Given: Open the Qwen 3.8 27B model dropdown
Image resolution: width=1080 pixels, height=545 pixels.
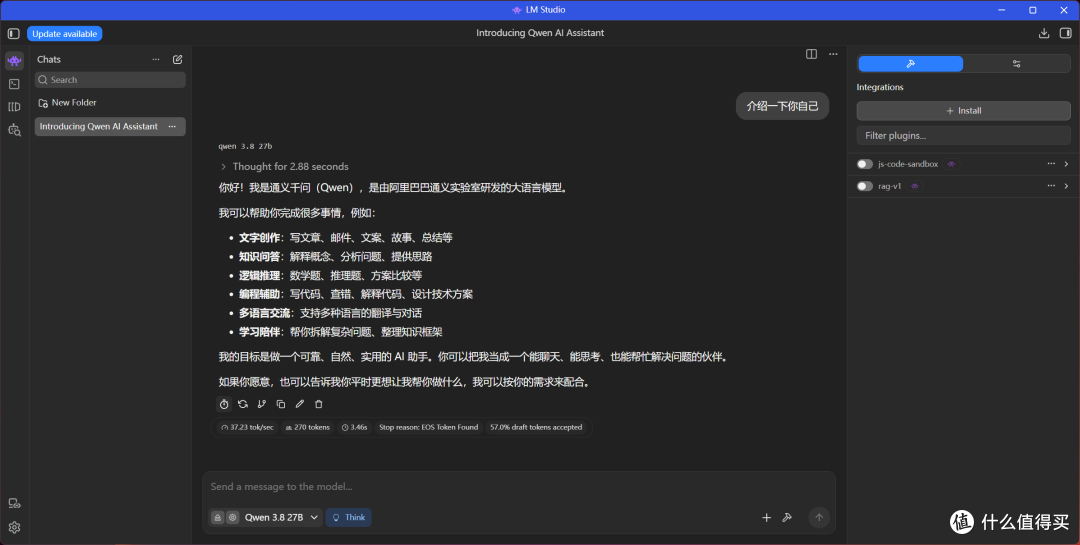Looking at the screenshot, I should pyautogui.click(x=282, y=517).
